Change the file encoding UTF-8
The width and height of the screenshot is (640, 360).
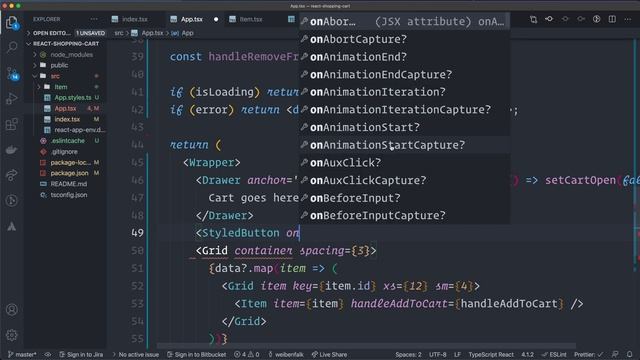[x=438, y=354]
